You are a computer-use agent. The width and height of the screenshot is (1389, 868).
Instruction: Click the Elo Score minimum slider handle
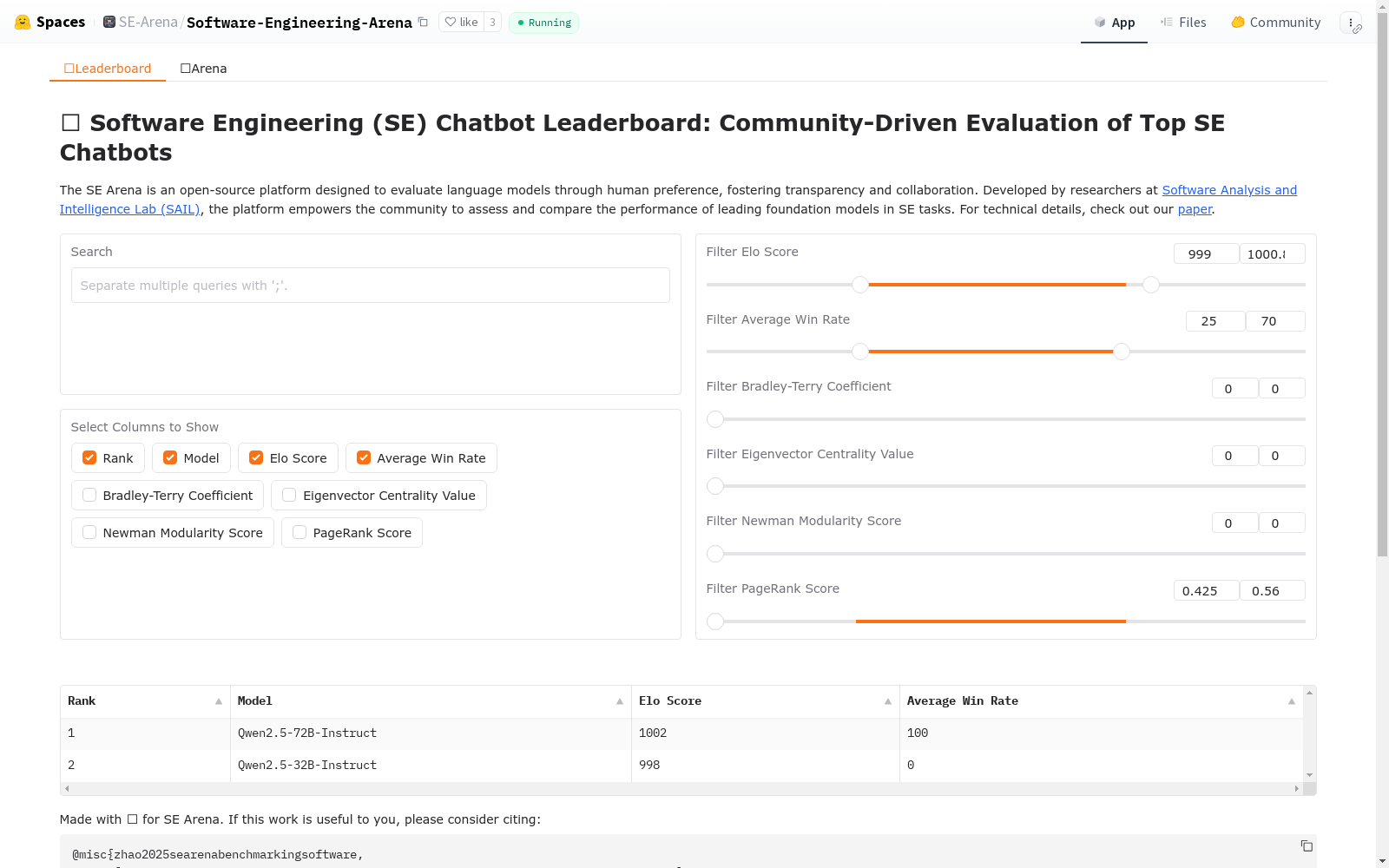(860, 285)
